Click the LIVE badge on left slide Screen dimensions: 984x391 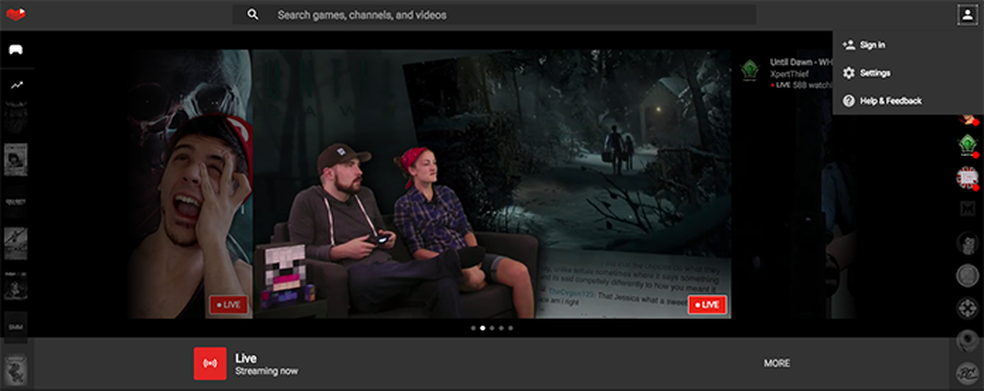[x=228, y=305]
